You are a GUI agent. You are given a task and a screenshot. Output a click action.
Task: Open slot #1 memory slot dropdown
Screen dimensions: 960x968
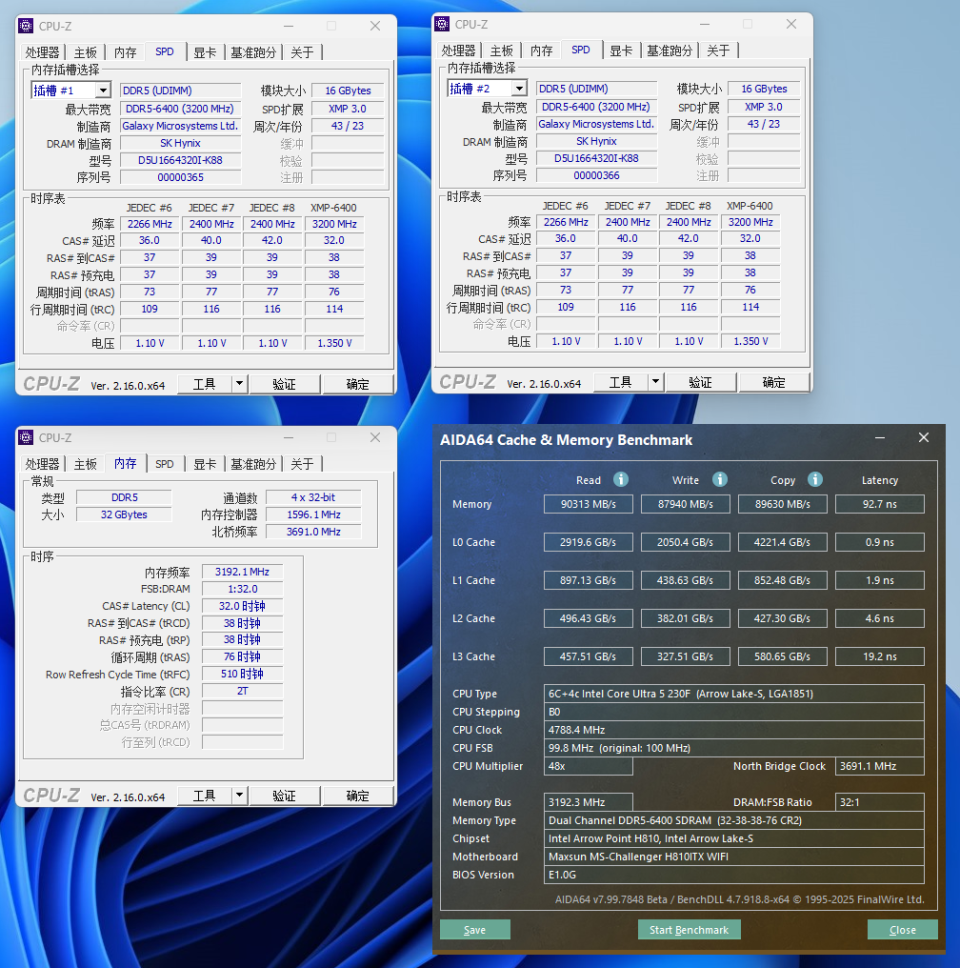(x=103, y=91)
